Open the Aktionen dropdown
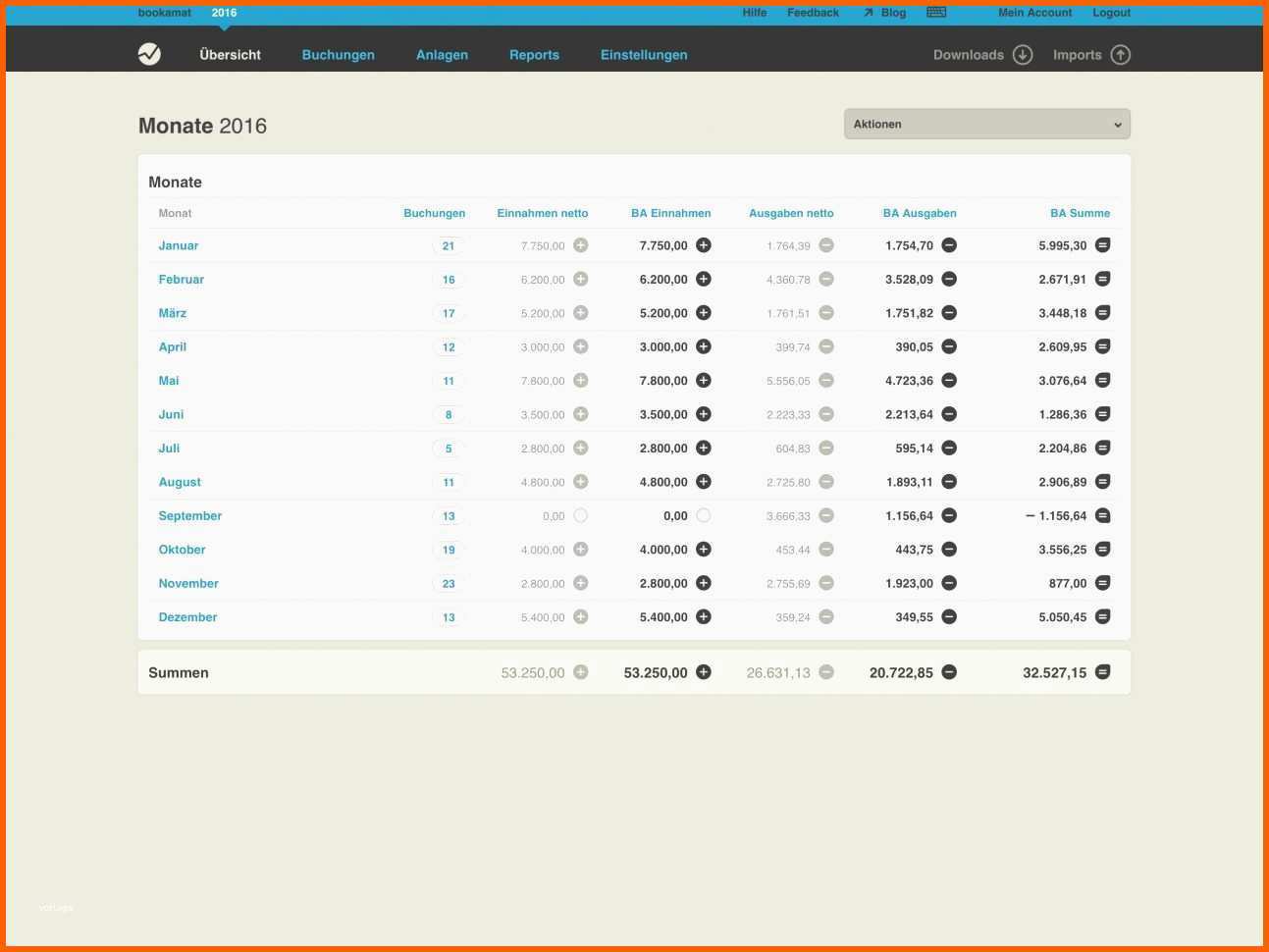 coord(986,124)
